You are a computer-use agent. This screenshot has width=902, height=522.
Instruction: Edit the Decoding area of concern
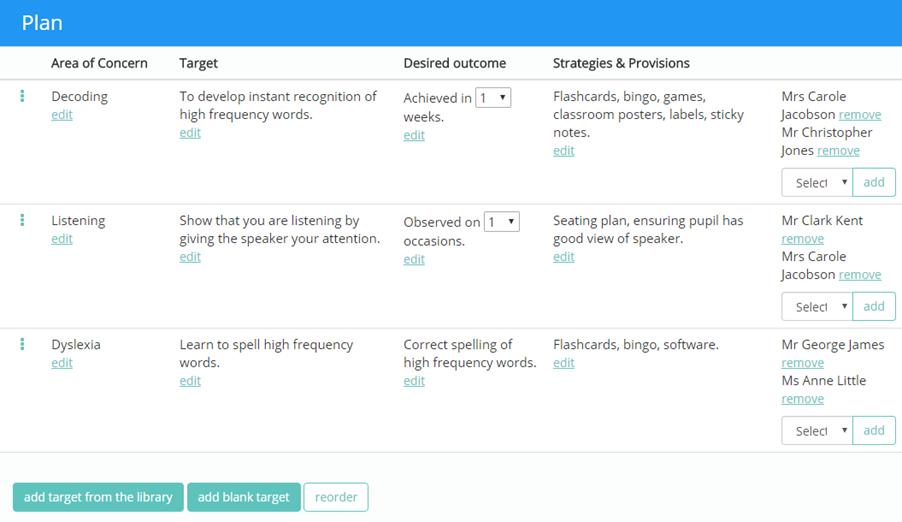coord(62,115)
